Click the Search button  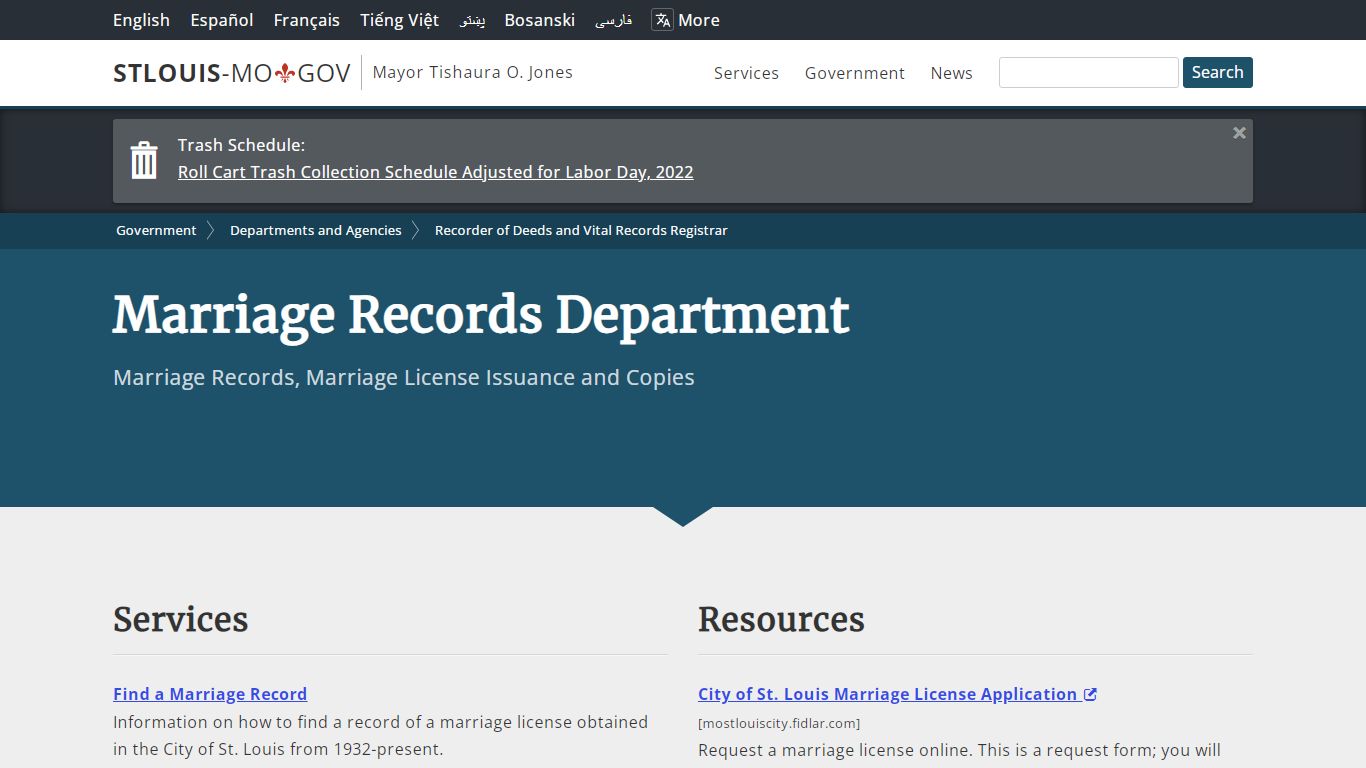point(1218,72)
